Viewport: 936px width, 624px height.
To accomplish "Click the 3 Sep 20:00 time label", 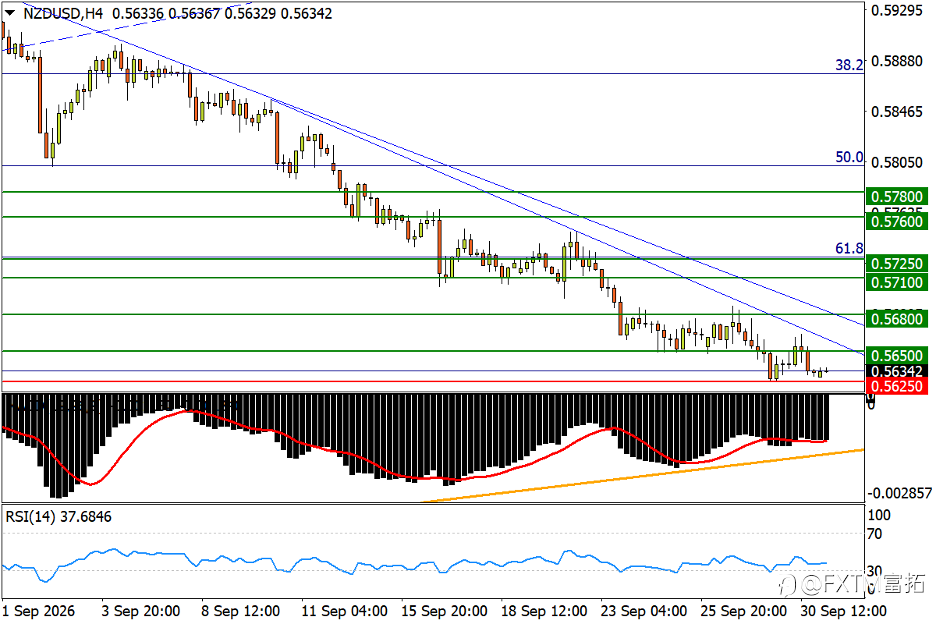I will pyautogui.click(x=141, y=611).
